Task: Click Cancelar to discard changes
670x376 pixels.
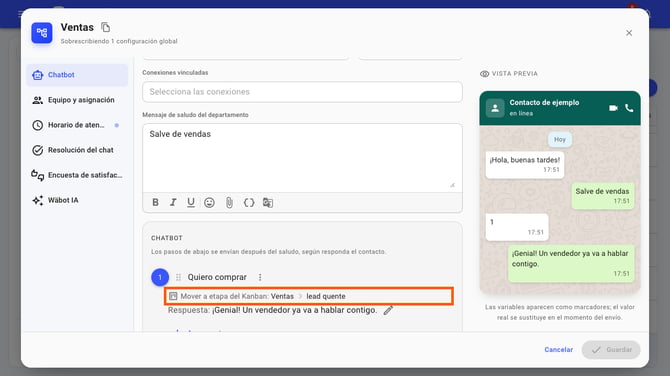Action: (558, 350)
